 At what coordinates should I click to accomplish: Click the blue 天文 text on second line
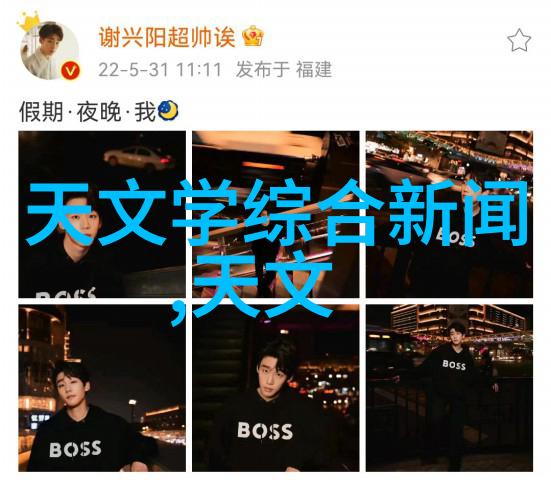point(262,284)
